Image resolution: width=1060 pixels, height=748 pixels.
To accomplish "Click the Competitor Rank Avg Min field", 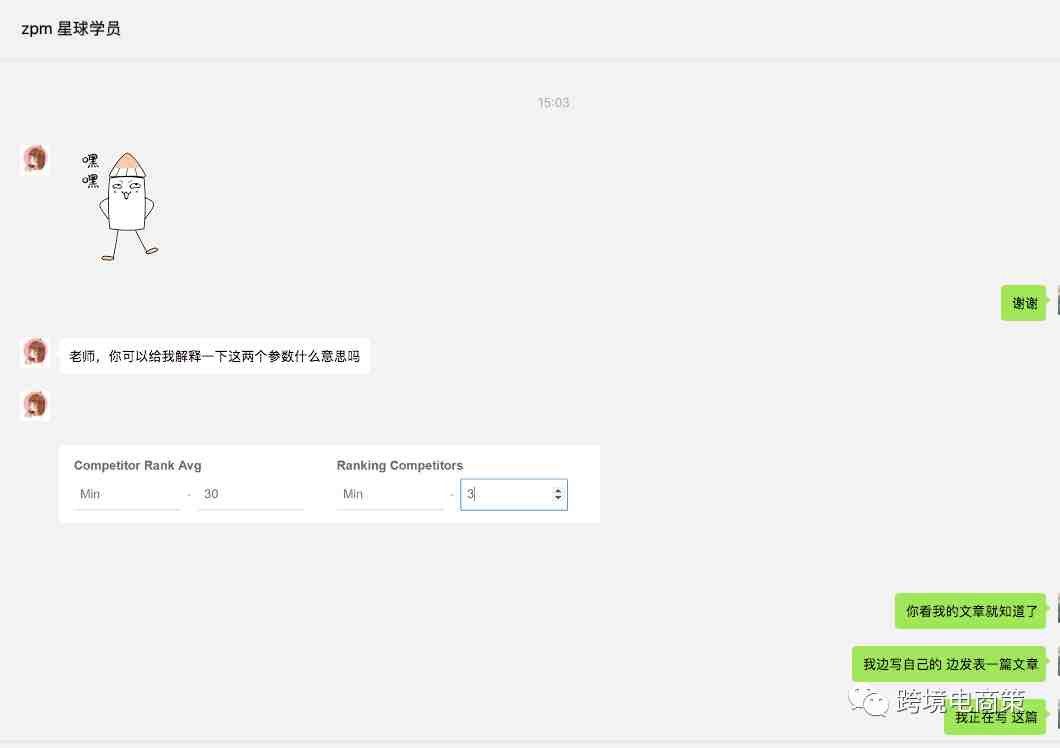I will coord(126,494).
